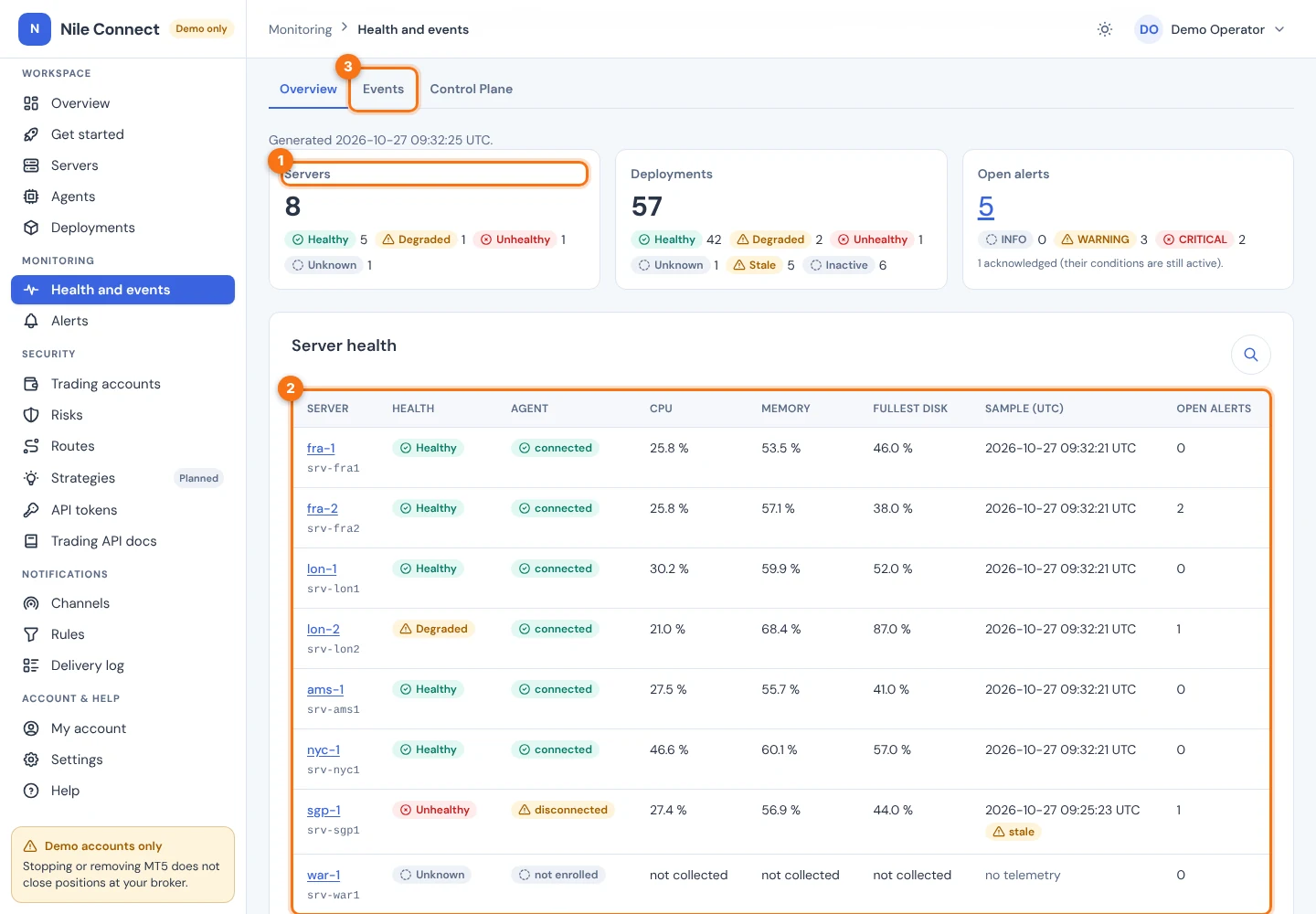
Task: Toggle the light/dark theme sun icon
Action: click(1105, 29)
